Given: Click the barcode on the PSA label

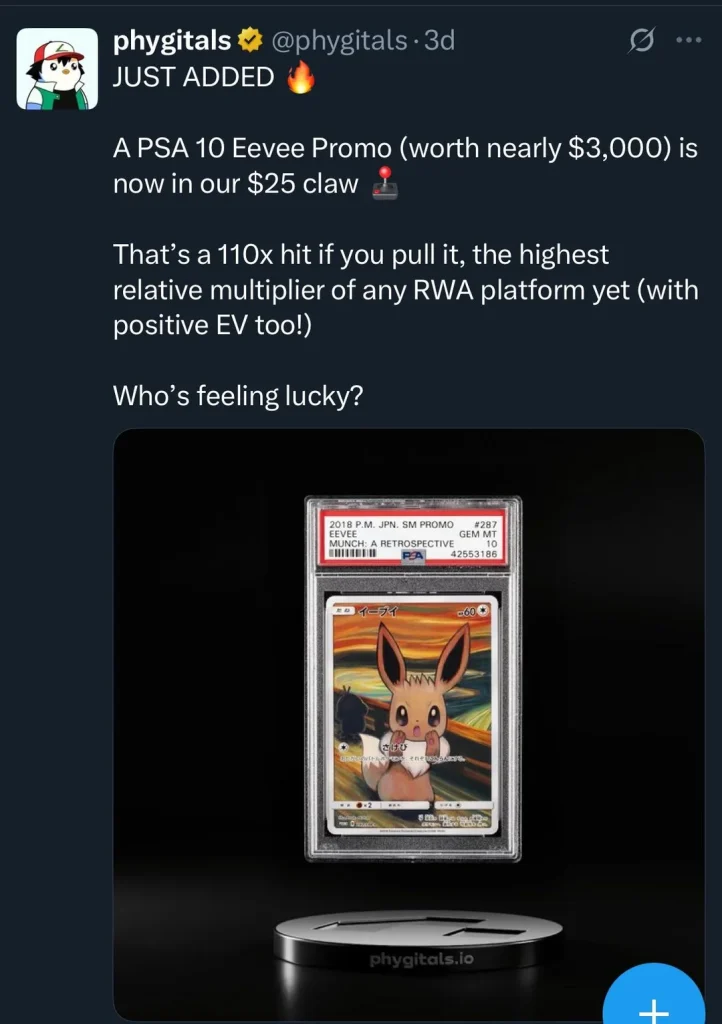Looking at the screenshot, I should 352,554.
